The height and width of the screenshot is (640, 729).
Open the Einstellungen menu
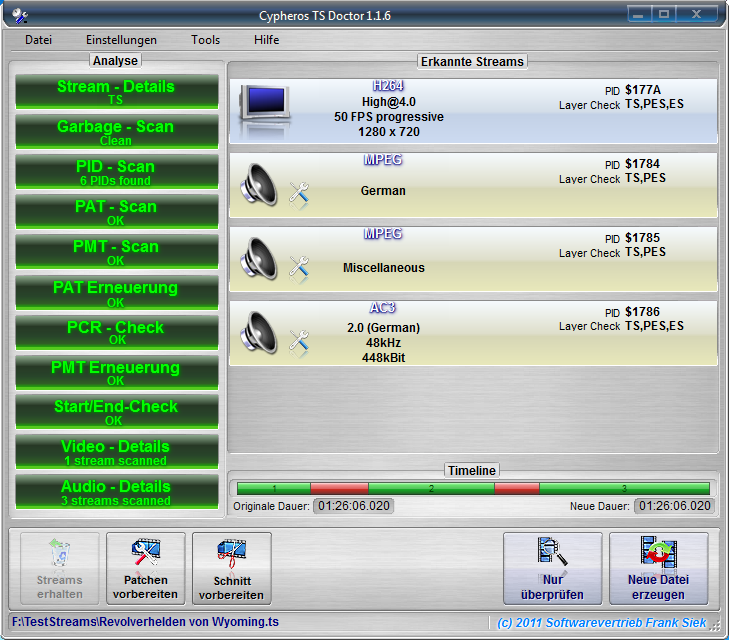click(121, 40)
